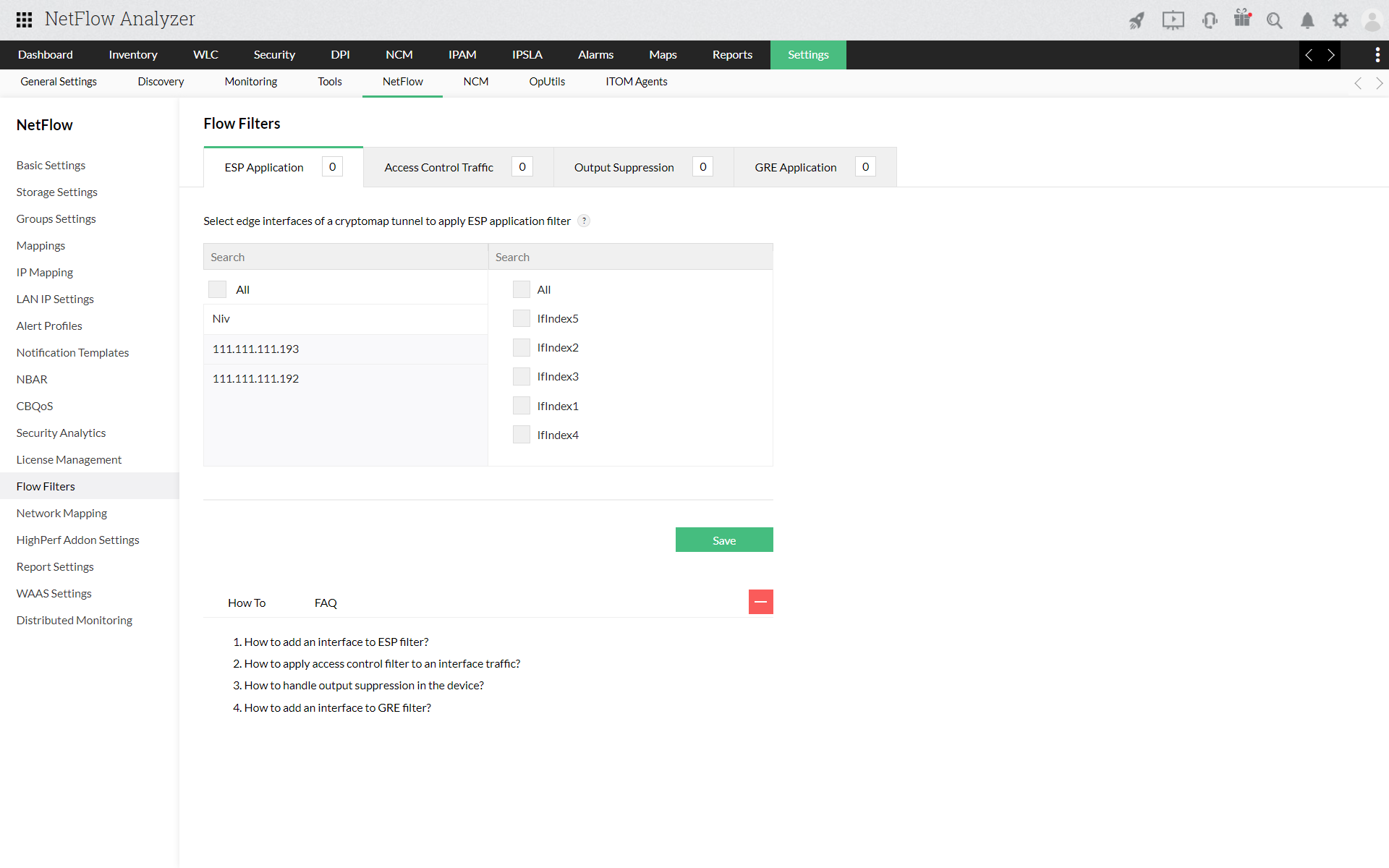Check the IfIndex3 interface checkbox
This screenshot has width=1389, height=868.
click(522, 376)
